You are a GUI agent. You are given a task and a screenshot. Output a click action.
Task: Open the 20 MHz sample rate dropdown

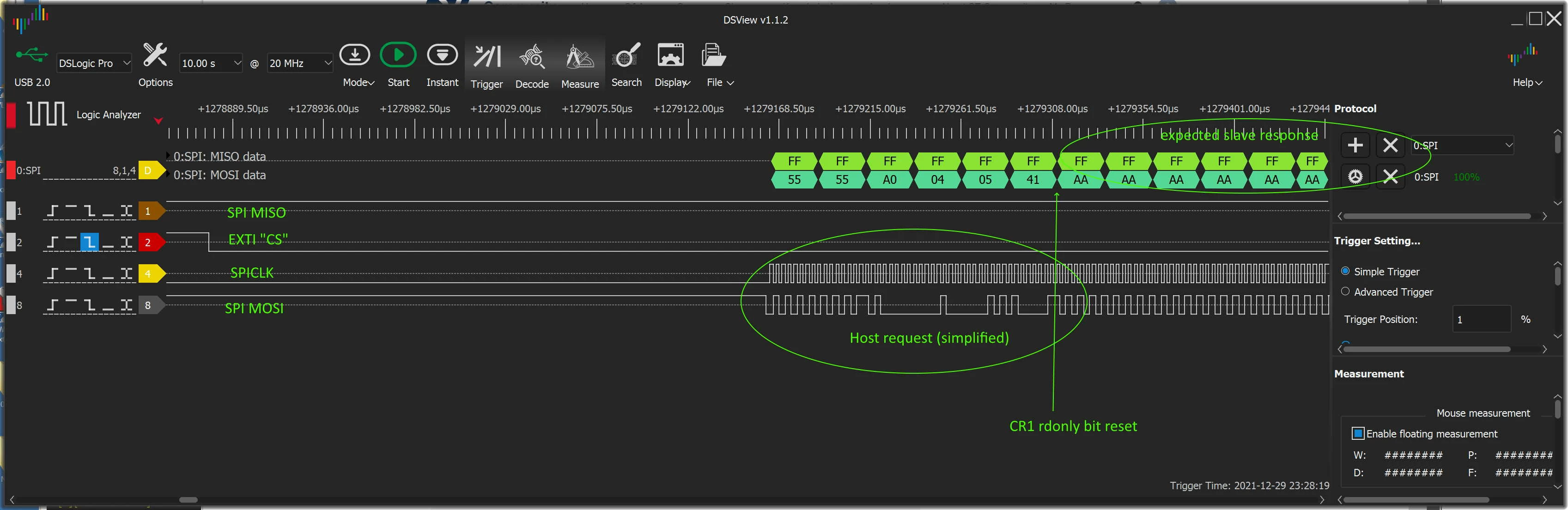[x=300, y=63]
